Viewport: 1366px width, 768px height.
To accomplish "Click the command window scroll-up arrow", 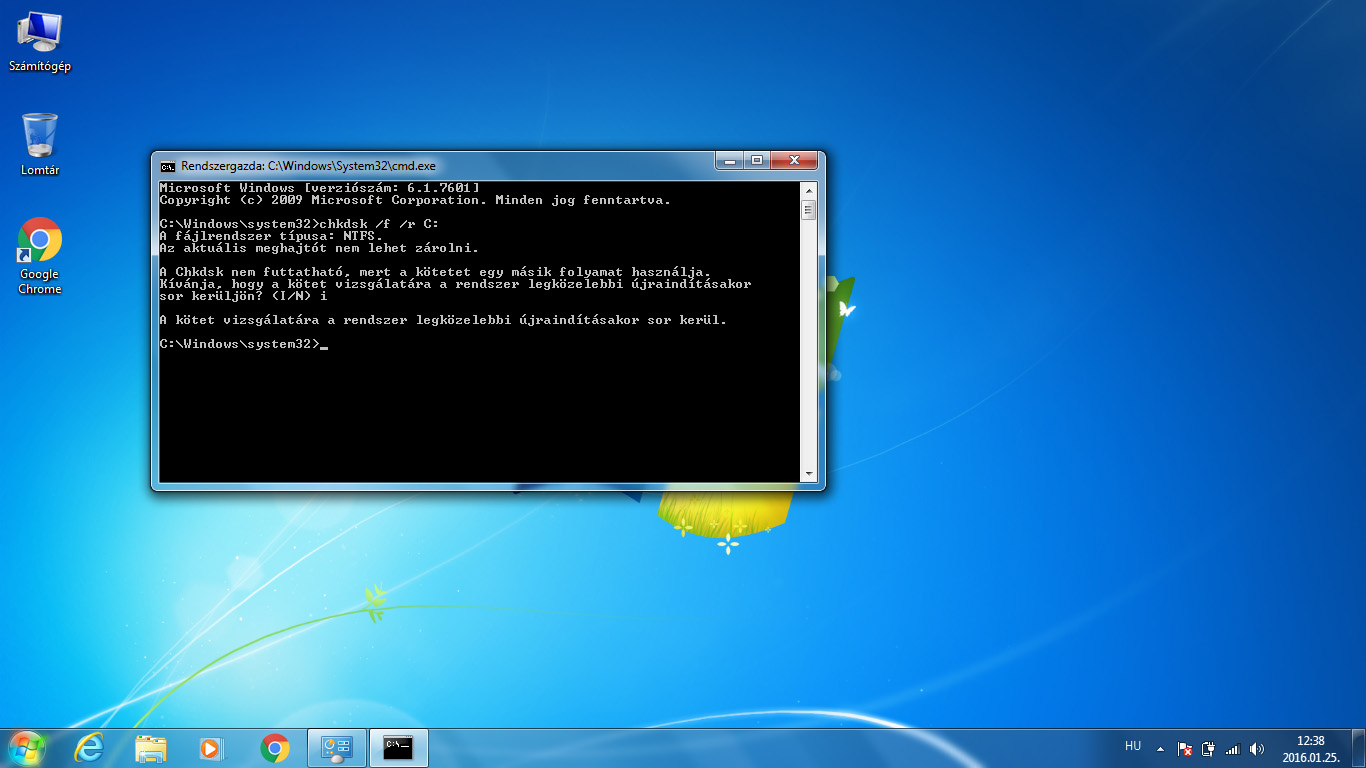I will pyautogui.click(x=808, y=188).
